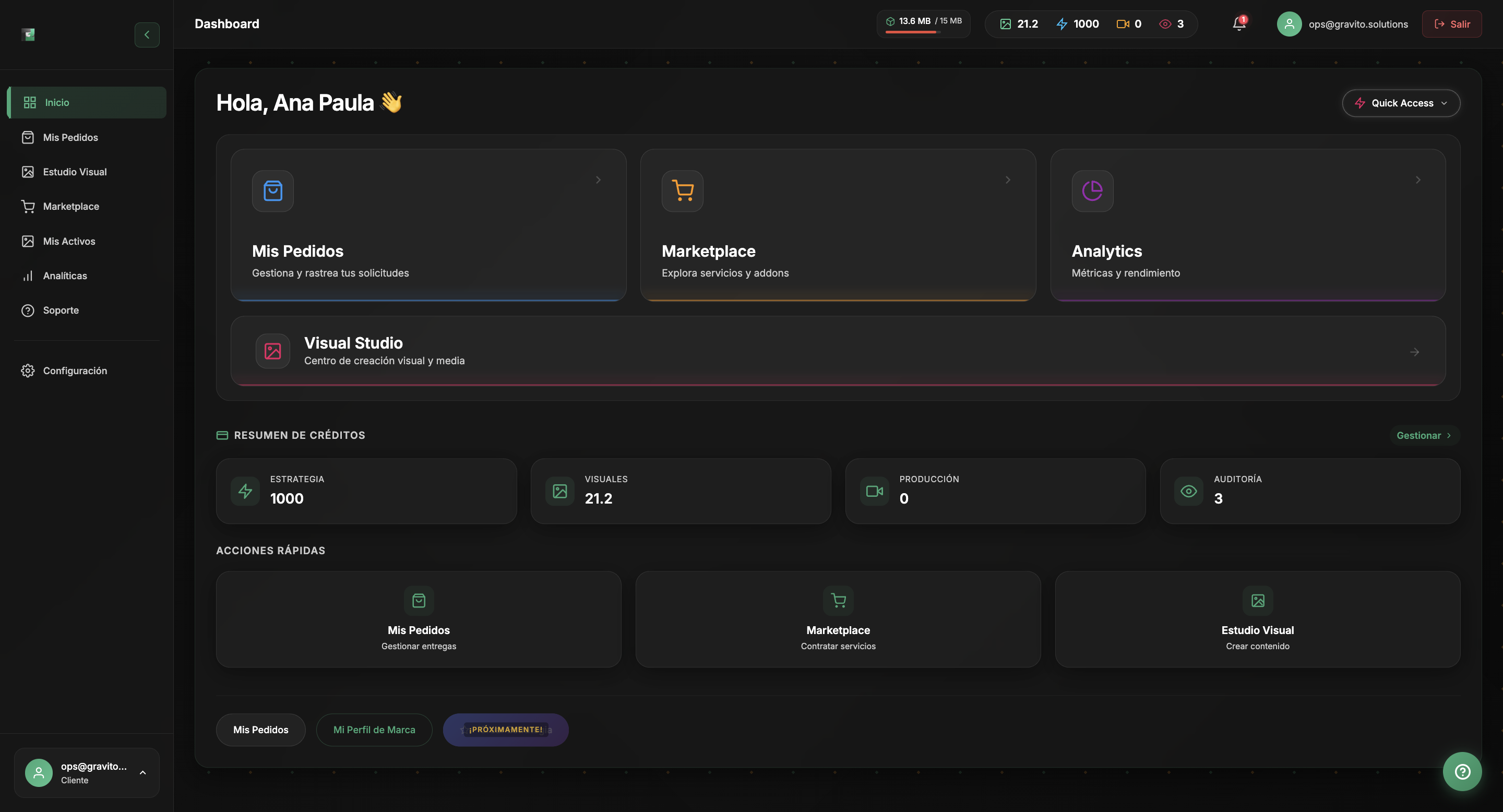Click the 13.6 MB storage usage bar

pos(922,24)
